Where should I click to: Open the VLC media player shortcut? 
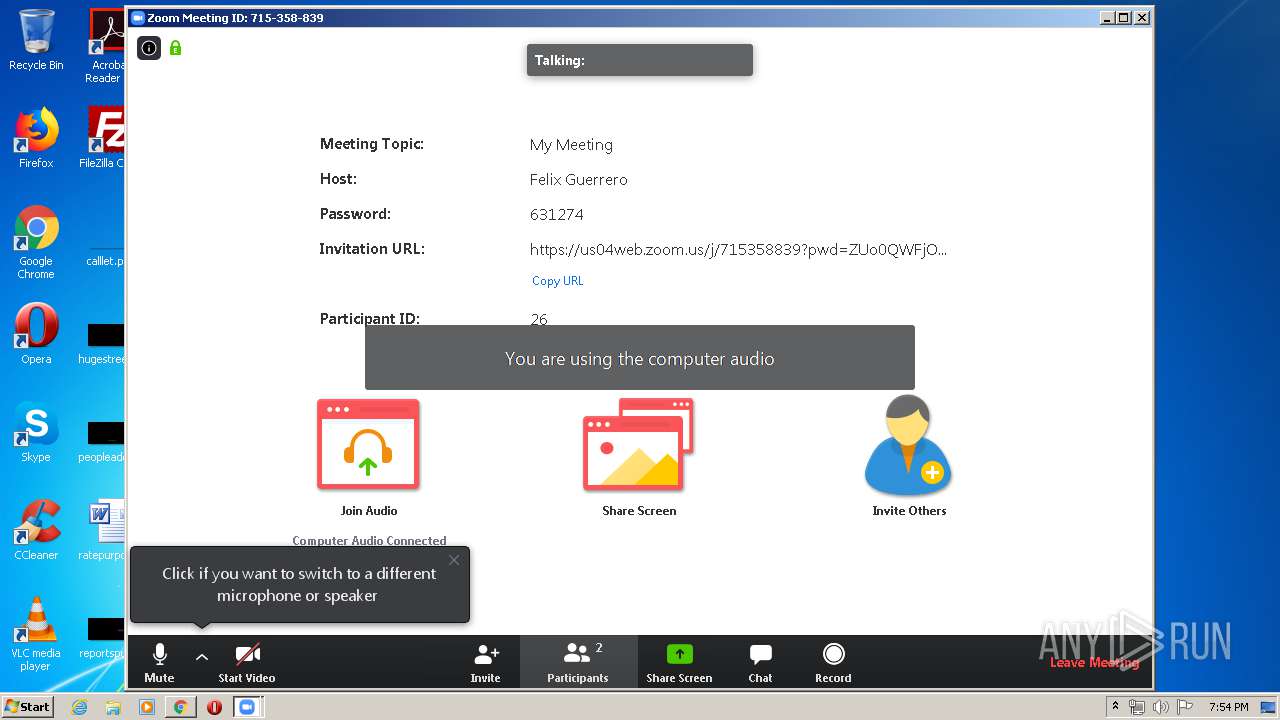tap(36, 634)
